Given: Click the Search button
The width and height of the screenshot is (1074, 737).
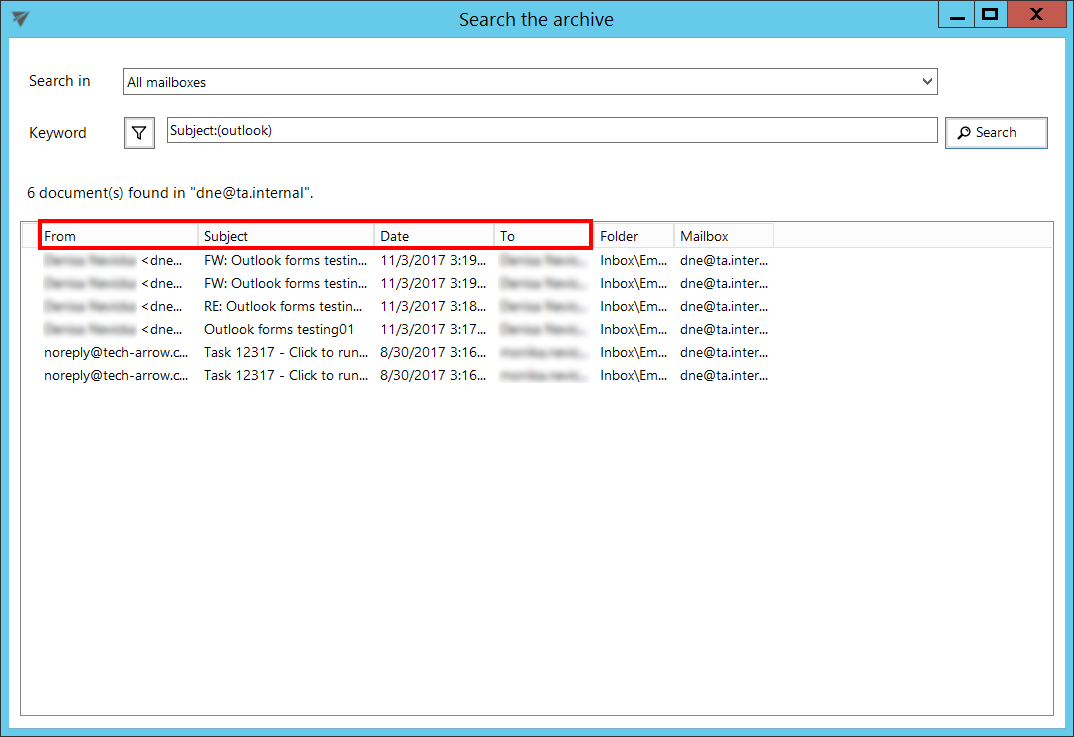Looking at the screenshot, I should tap(996, 133).
